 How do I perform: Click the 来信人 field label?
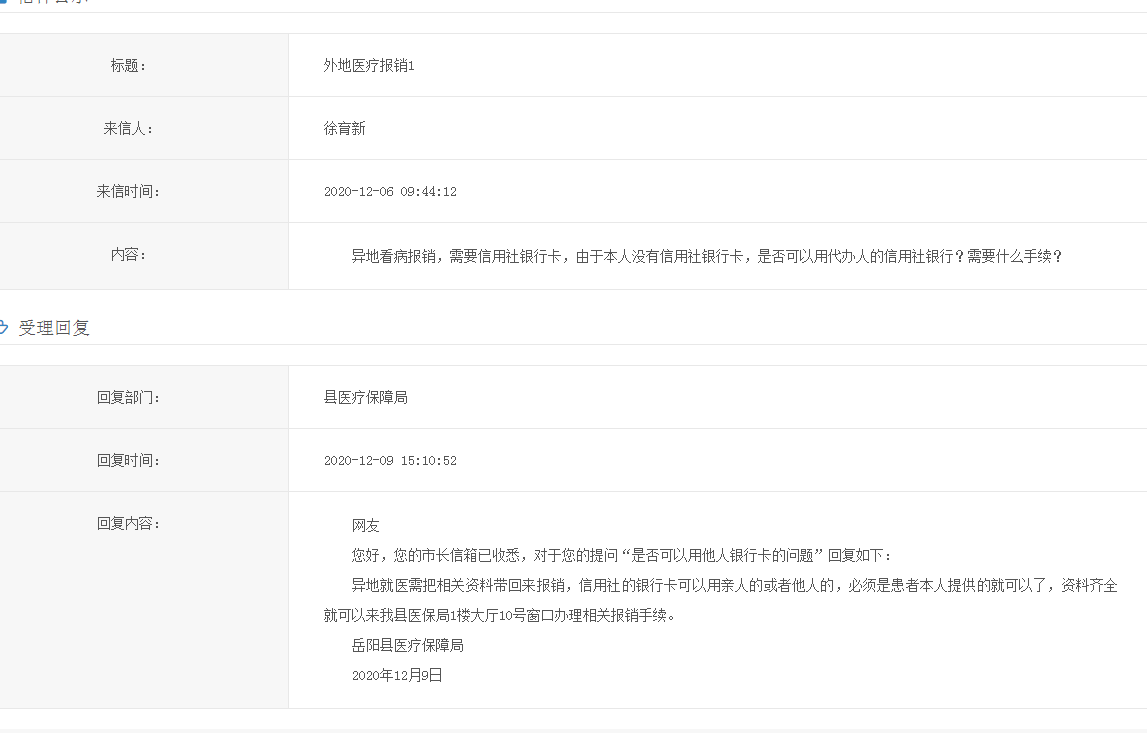tap(128, 129)
